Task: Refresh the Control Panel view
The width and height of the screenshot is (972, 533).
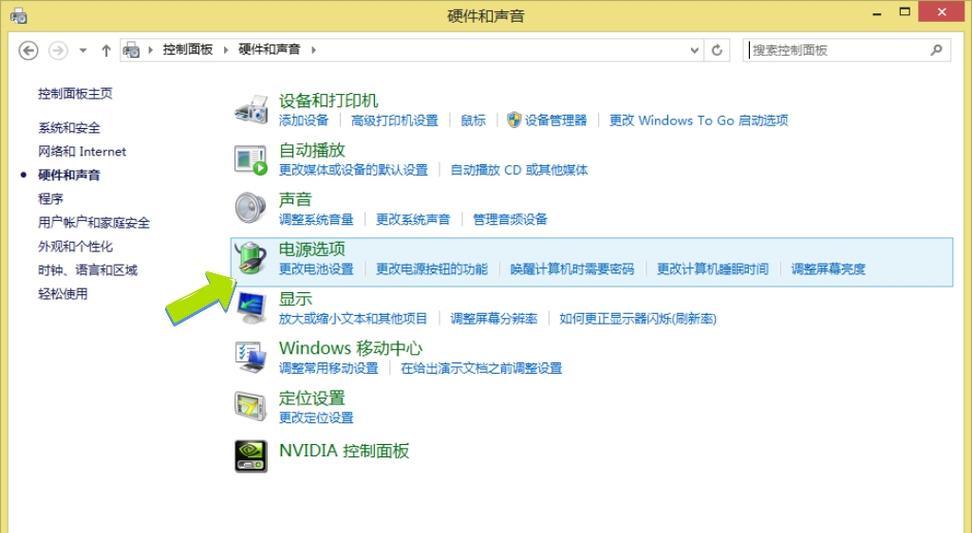Action: [717, 50]
